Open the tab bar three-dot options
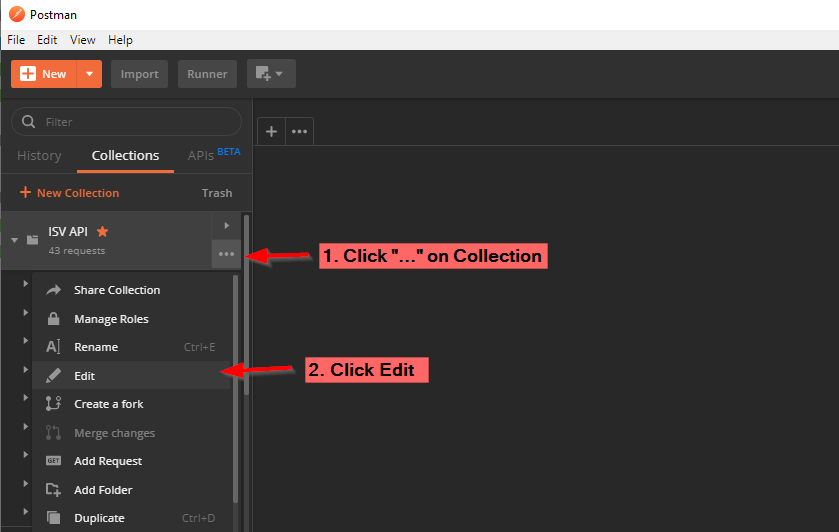839x532 pixels. (x=299, y=131)
